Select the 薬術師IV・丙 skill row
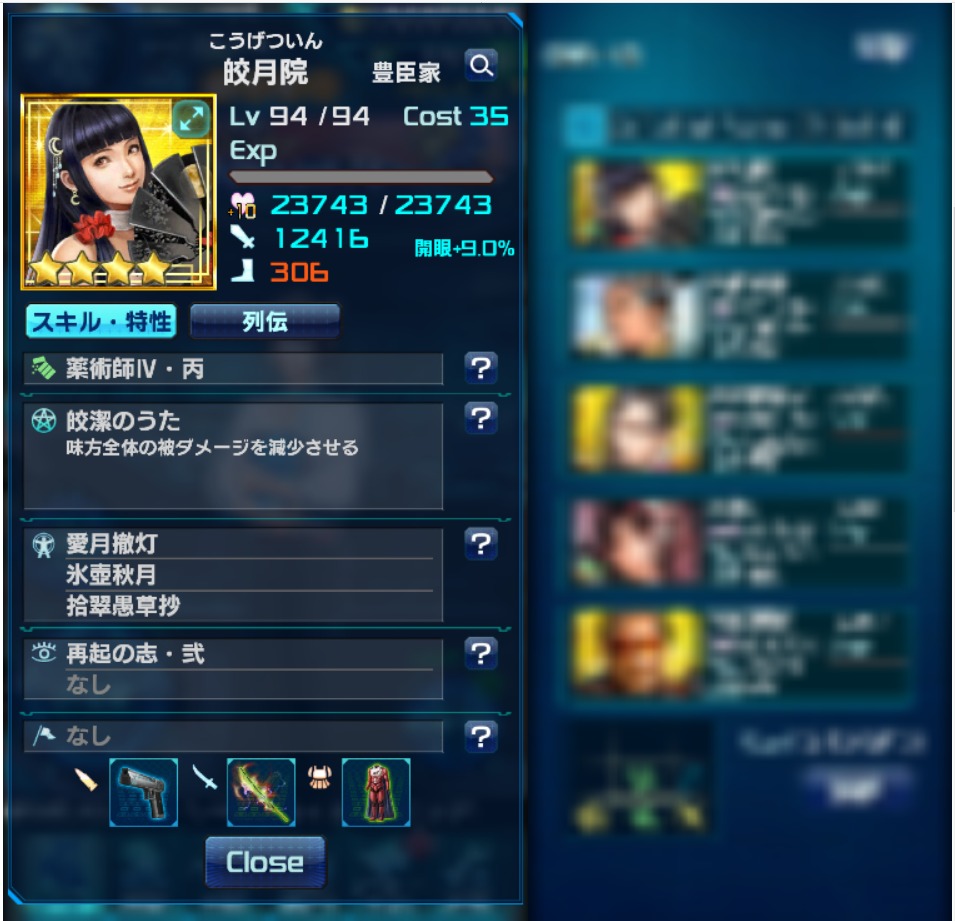This screenshot has width=955, height=921. click(233, 369)
